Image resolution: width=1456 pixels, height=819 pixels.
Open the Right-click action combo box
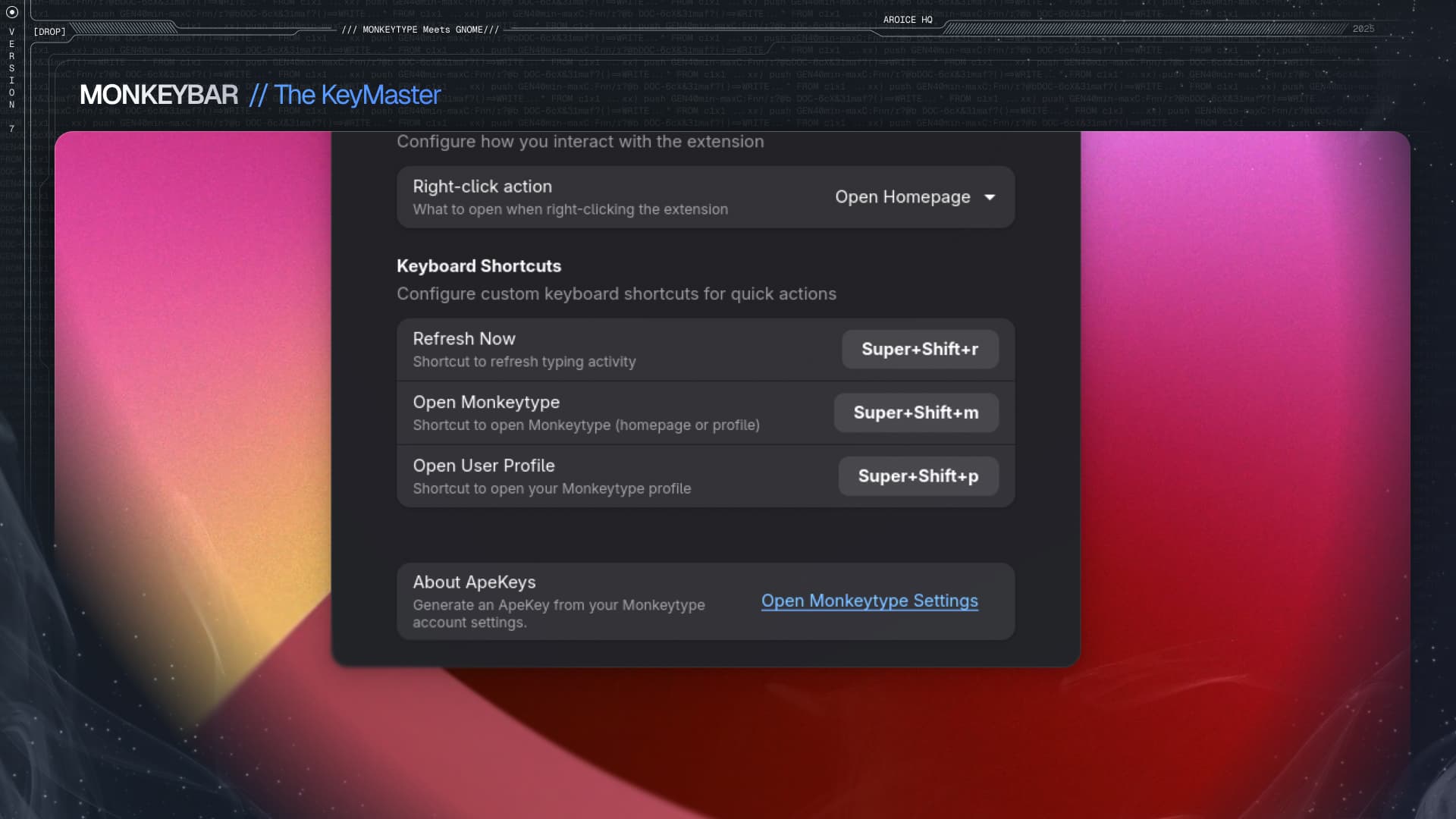(902, 197)
